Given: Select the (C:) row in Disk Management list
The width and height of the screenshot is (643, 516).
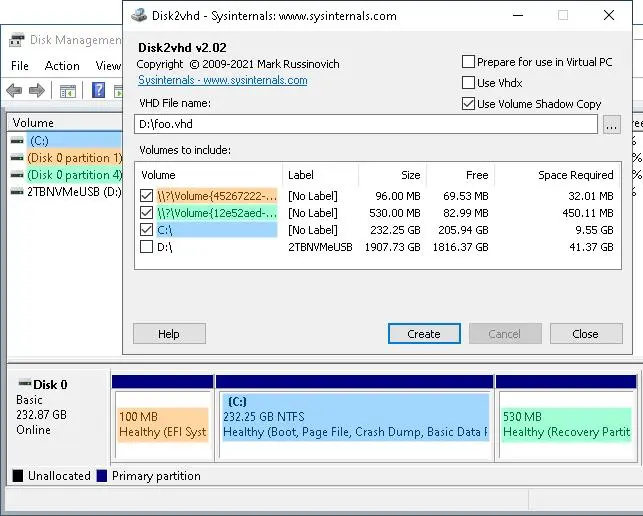Looking at the screenshot, I should (66, 141).
